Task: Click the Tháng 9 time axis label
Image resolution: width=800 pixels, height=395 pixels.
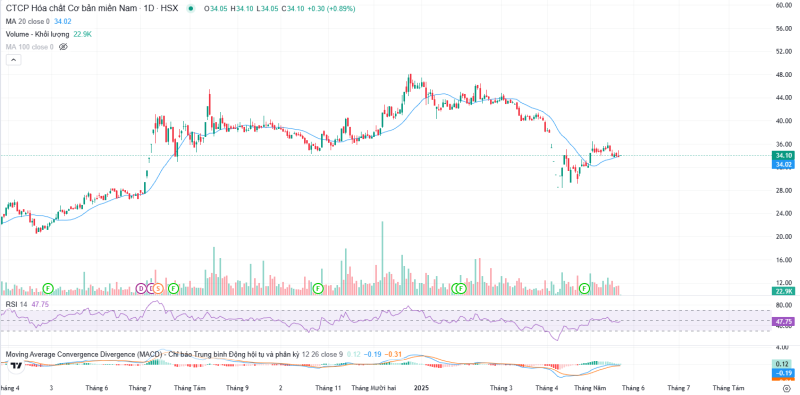Action: [x=237, y=388]
